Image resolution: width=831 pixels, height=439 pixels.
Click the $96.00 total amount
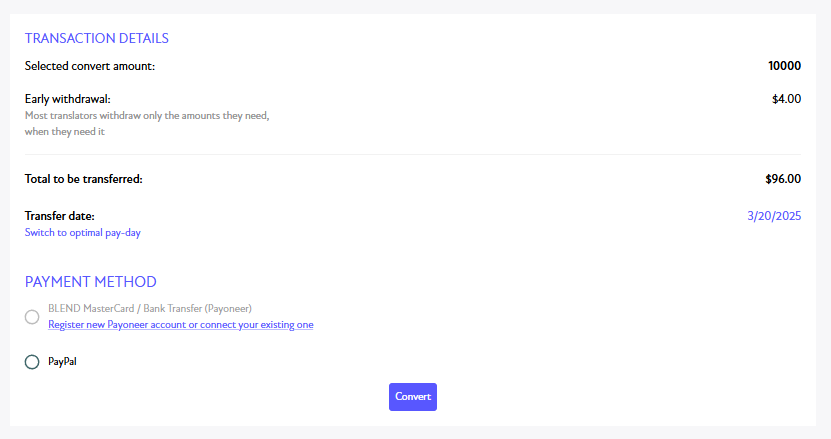pyautogui.click(x=783, y=179)
